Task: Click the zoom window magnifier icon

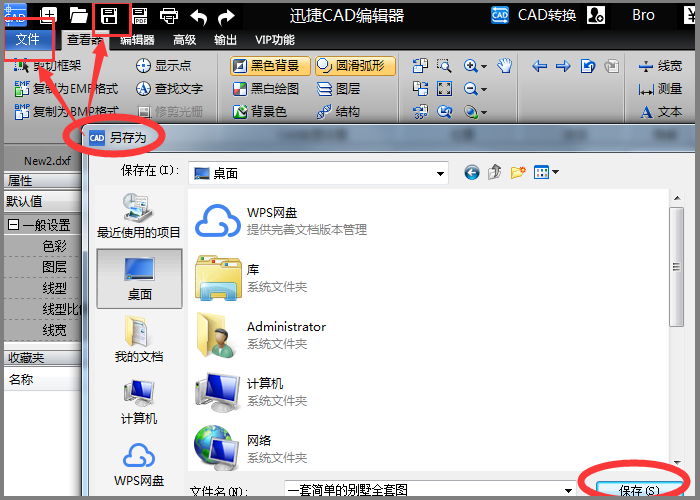Action: (444, 66)
